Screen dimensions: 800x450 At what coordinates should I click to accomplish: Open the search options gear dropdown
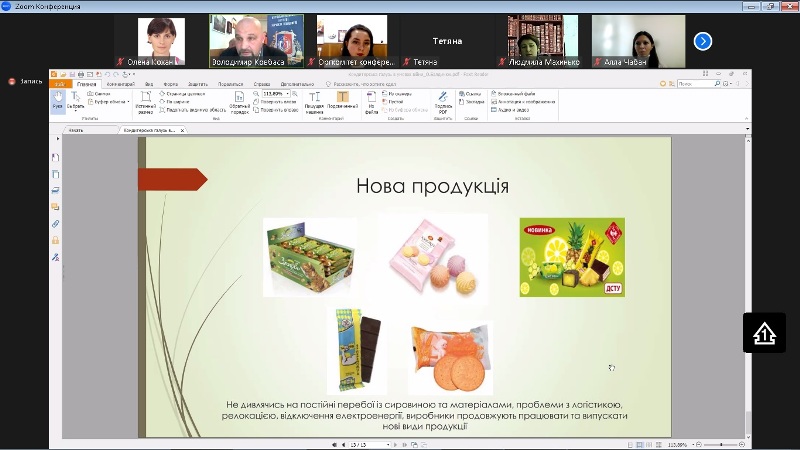727,83
